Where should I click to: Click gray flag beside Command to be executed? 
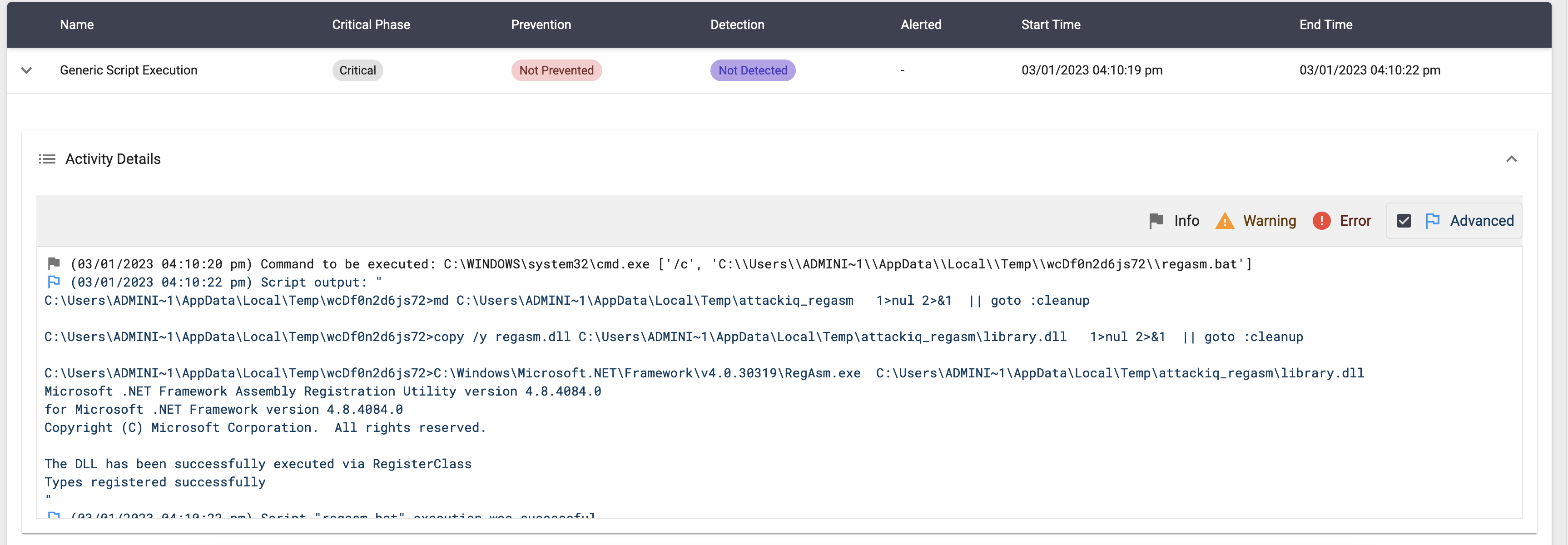pos(54,264)
